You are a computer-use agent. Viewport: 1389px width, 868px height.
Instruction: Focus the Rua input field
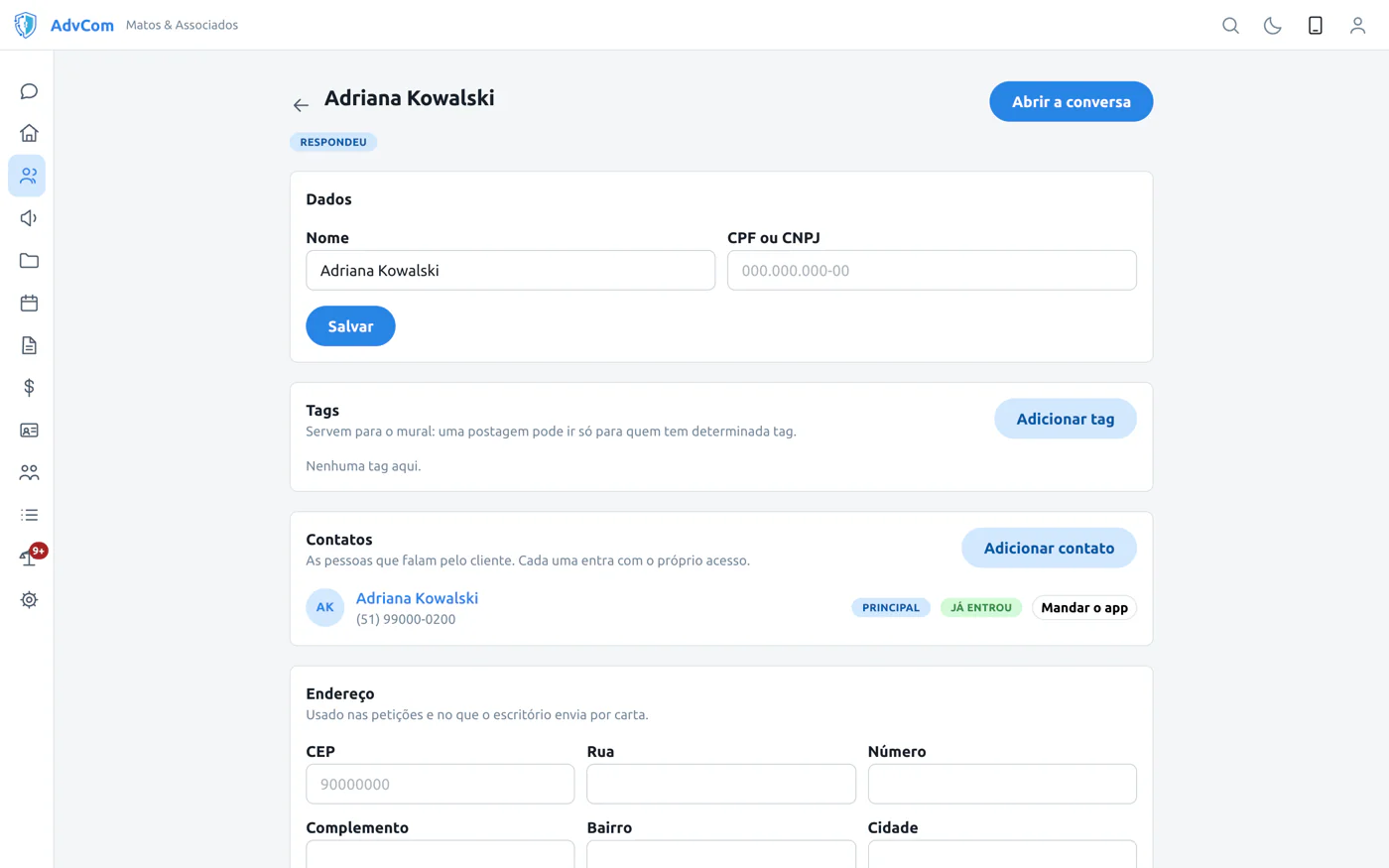pos(720,784)
